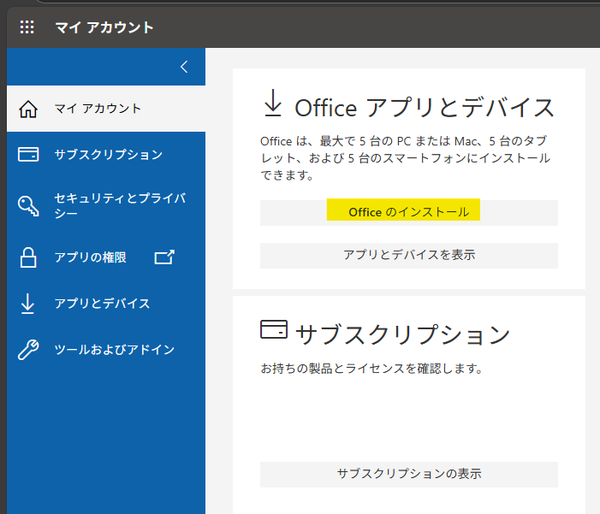The width and height of the screenshot is (600, 514).
Task: Click the download arrow icon in the sidebar
Action: pos(29,304)
